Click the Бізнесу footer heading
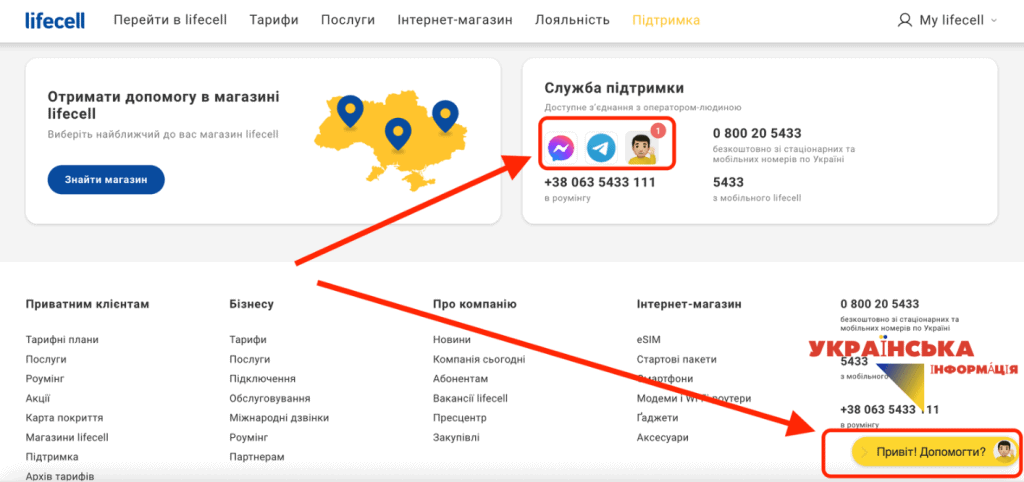The width and height of the screenshot is (1024, 482). click(x=251, y=304)
